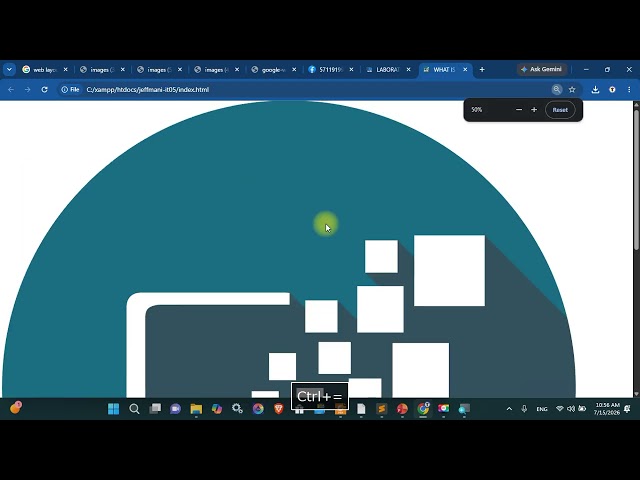Close the LABORAT tab
The width and height of the screenshot is (640, 480).
pyautogui.click(x=409, y=70)
